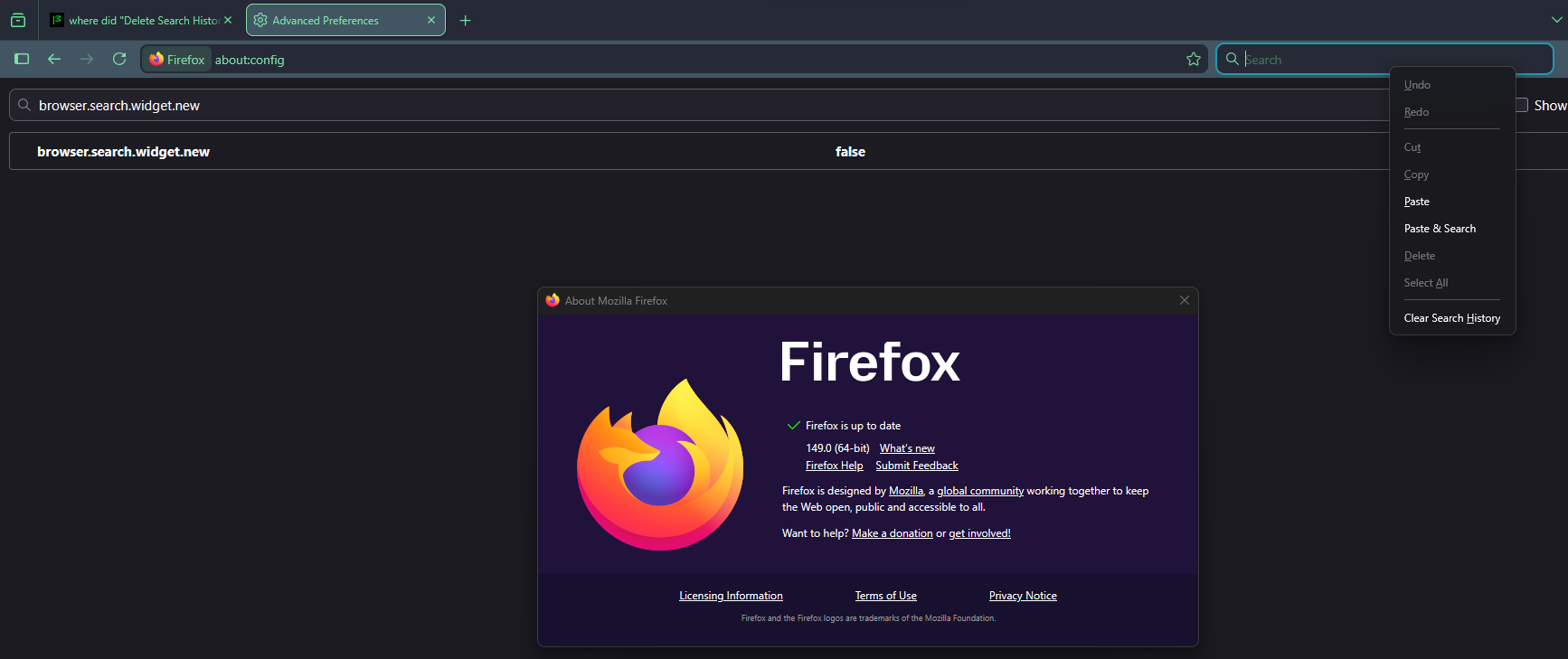Viewport: 1568px width, 659px height.
Task: Toggle the Show only modified checkbox
Action: [1522, 105]
